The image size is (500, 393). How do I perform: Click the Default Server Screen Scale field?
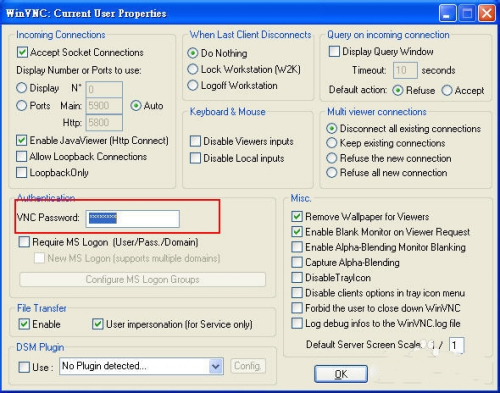tap(457, 345)
